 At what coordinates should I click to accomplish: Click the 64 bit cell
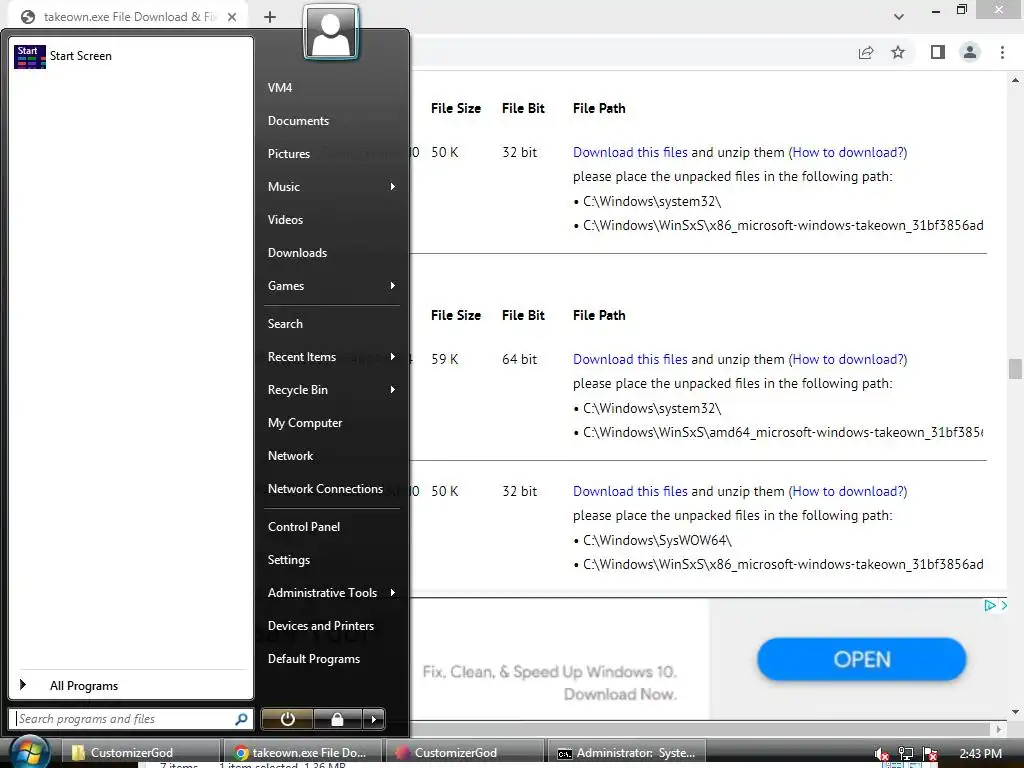(520, 359)
